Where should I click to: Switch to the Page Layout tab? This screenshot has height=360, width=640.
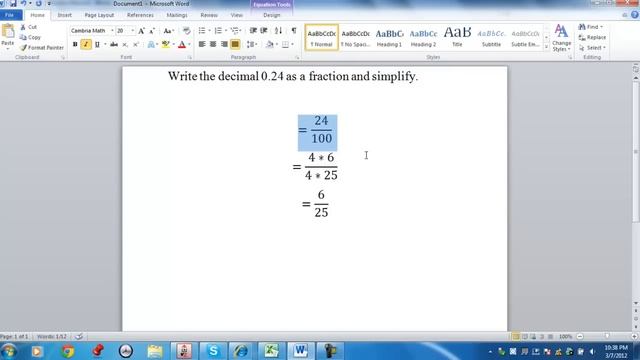(99, 15)
